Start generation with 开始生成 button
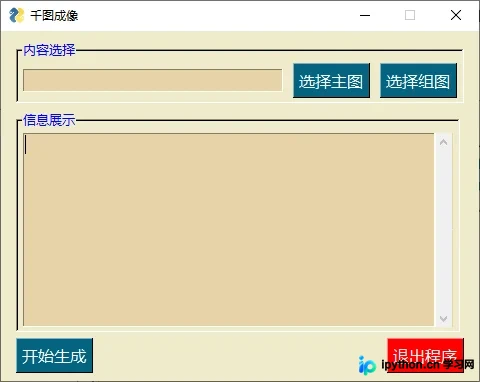The height and width of the screenshot is (382, 480). [54, 355]
